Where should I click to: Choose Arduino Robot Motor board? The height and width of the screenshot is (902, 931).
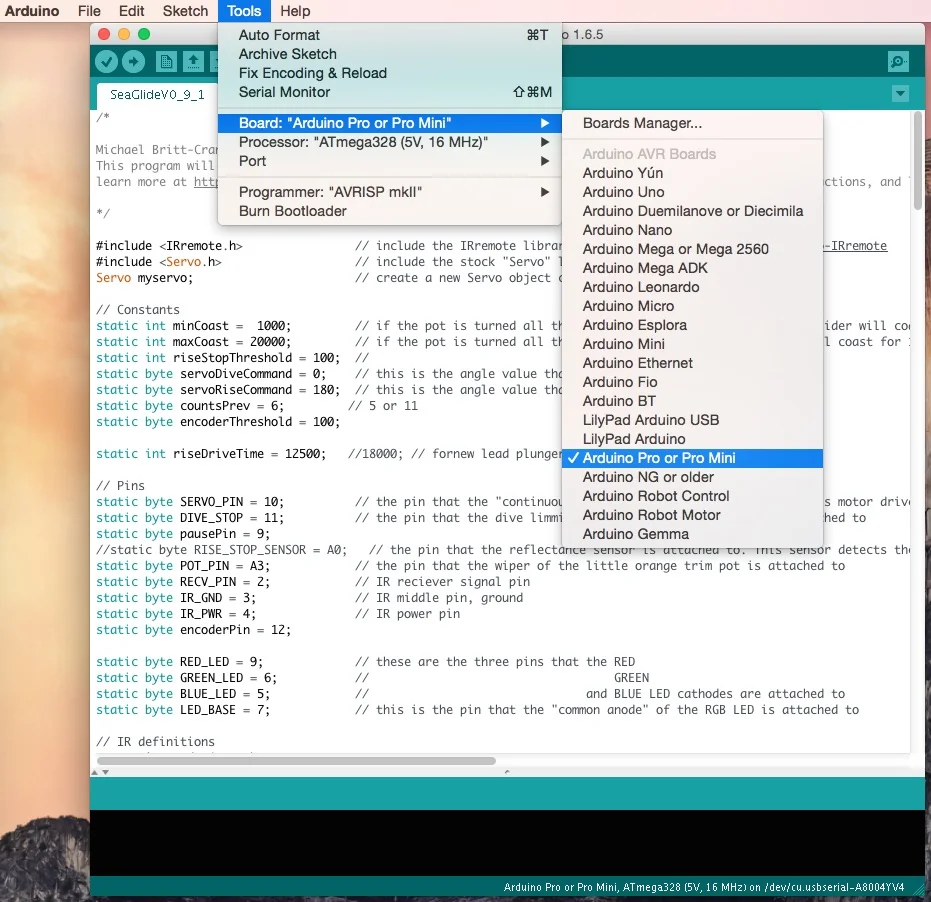pyautogui.click(x=692, y=515)
